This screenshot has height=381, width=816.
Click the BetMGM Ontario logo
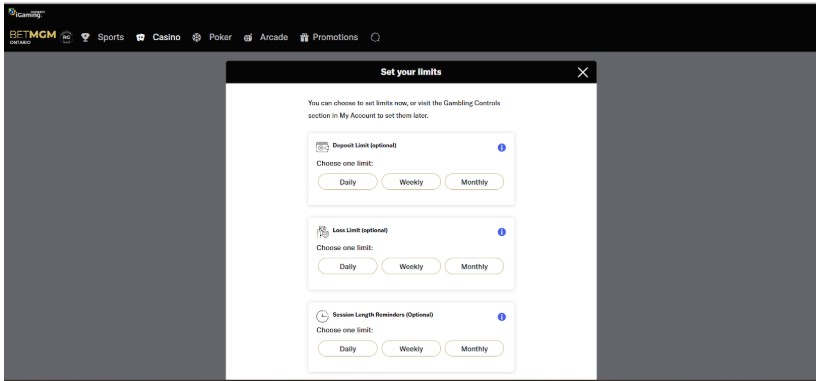pyautogui.click(x=33, y=37)
